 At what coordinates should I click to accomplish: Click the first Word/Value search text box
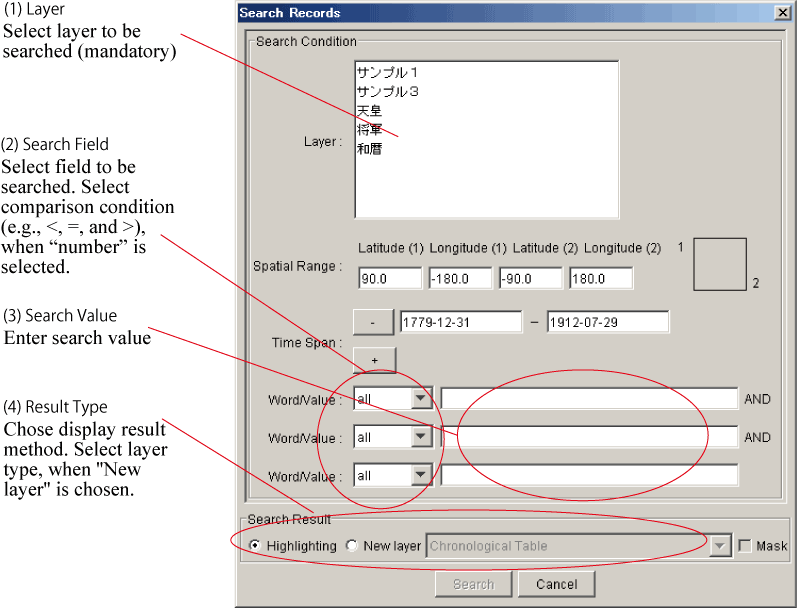tap(589, 399)
